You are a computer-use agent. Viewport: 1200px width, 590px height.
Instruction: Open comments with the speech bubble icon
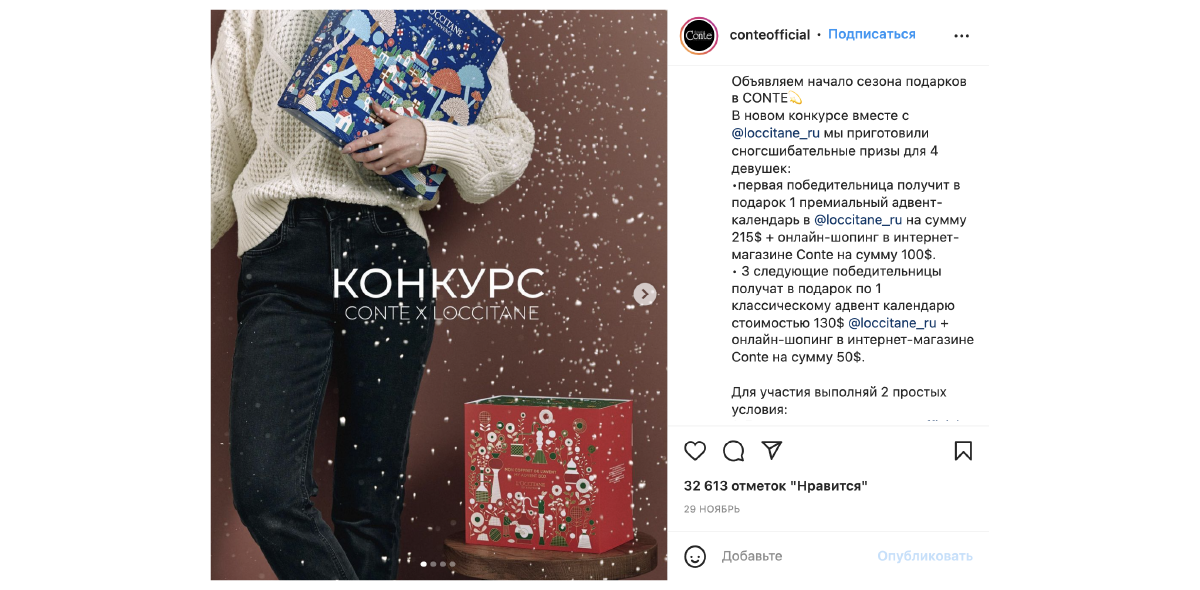733,451
